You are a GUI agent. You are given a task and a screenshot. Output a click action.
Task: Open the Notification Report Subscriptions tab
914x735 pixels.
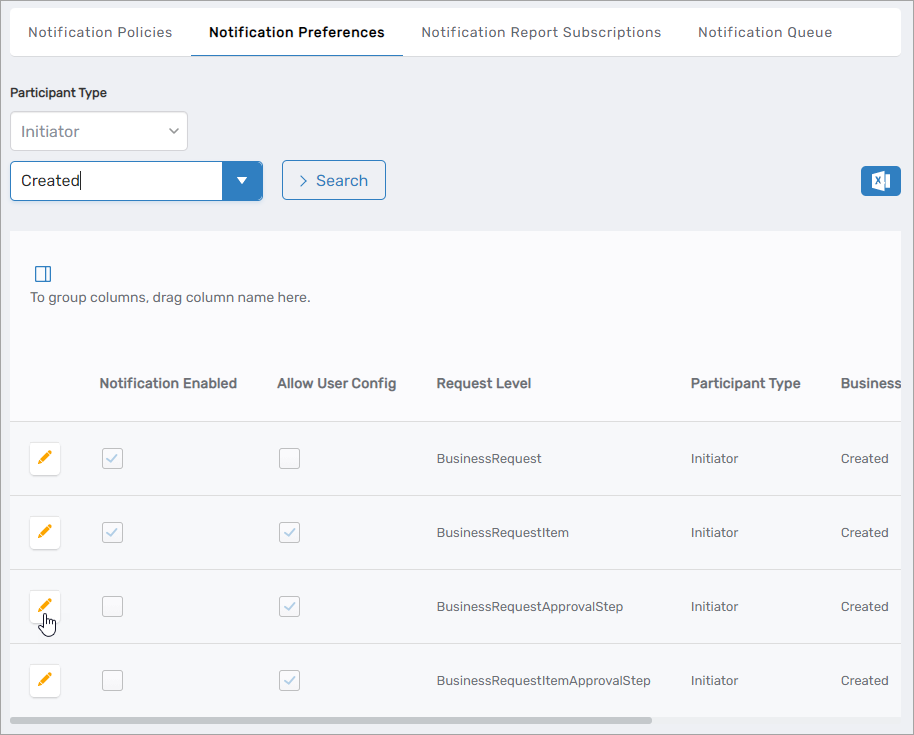(541, 32)
